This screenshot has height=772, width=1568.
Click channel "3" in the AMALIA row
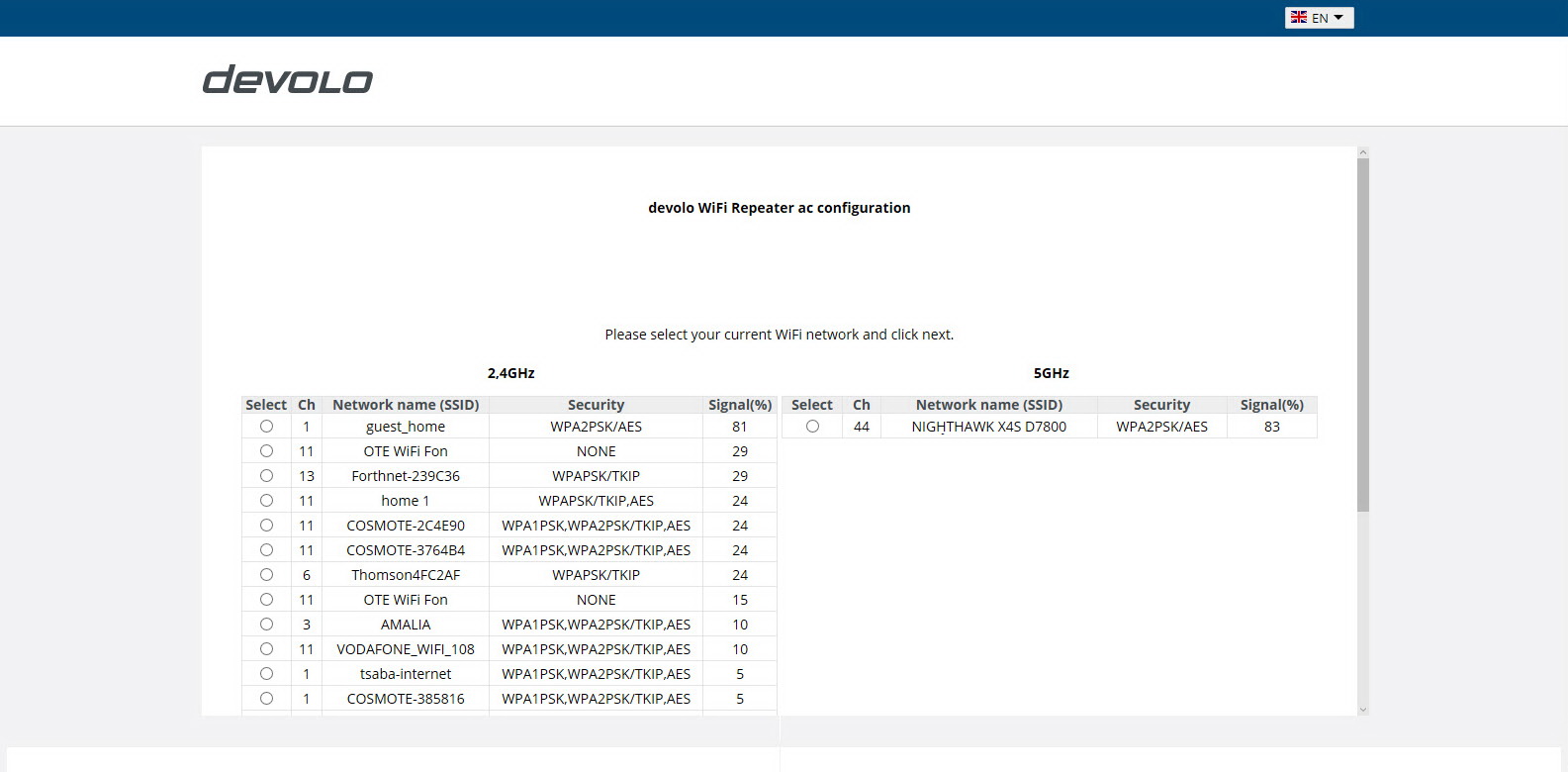[307, 625]
